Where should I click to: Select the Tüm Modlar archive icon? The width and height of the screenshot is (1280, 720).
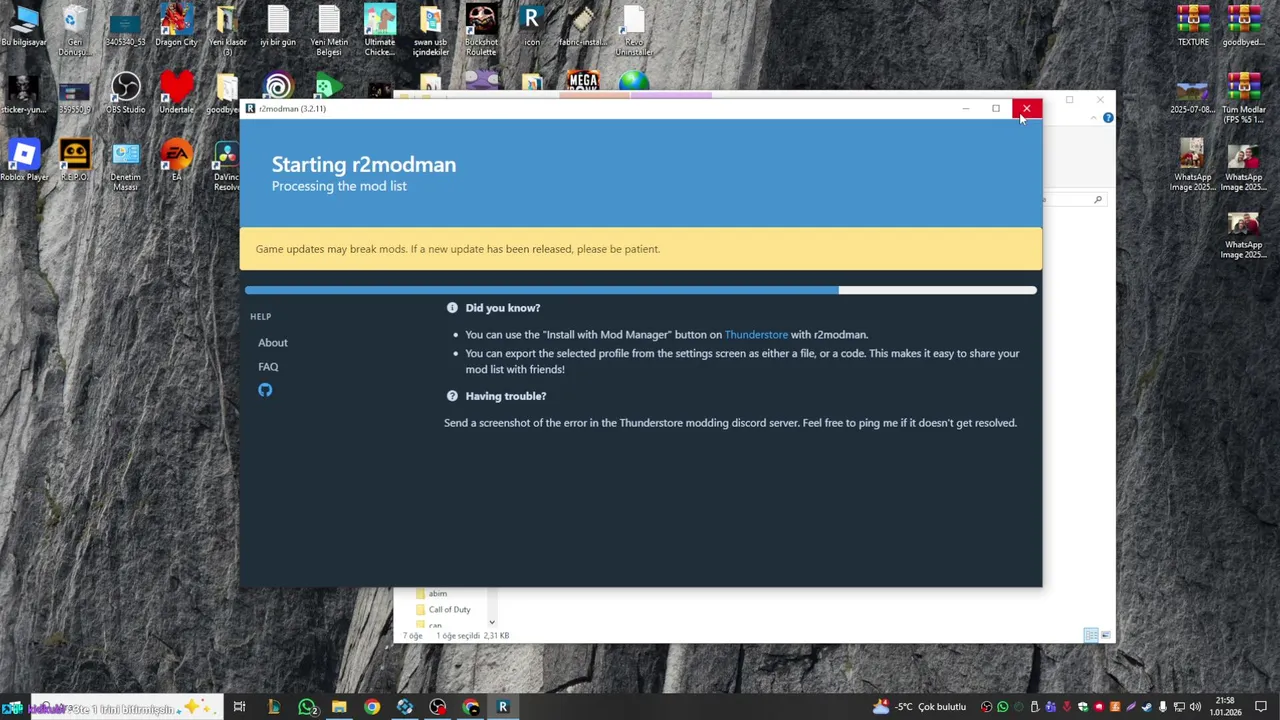click(x=1244, y=98)
